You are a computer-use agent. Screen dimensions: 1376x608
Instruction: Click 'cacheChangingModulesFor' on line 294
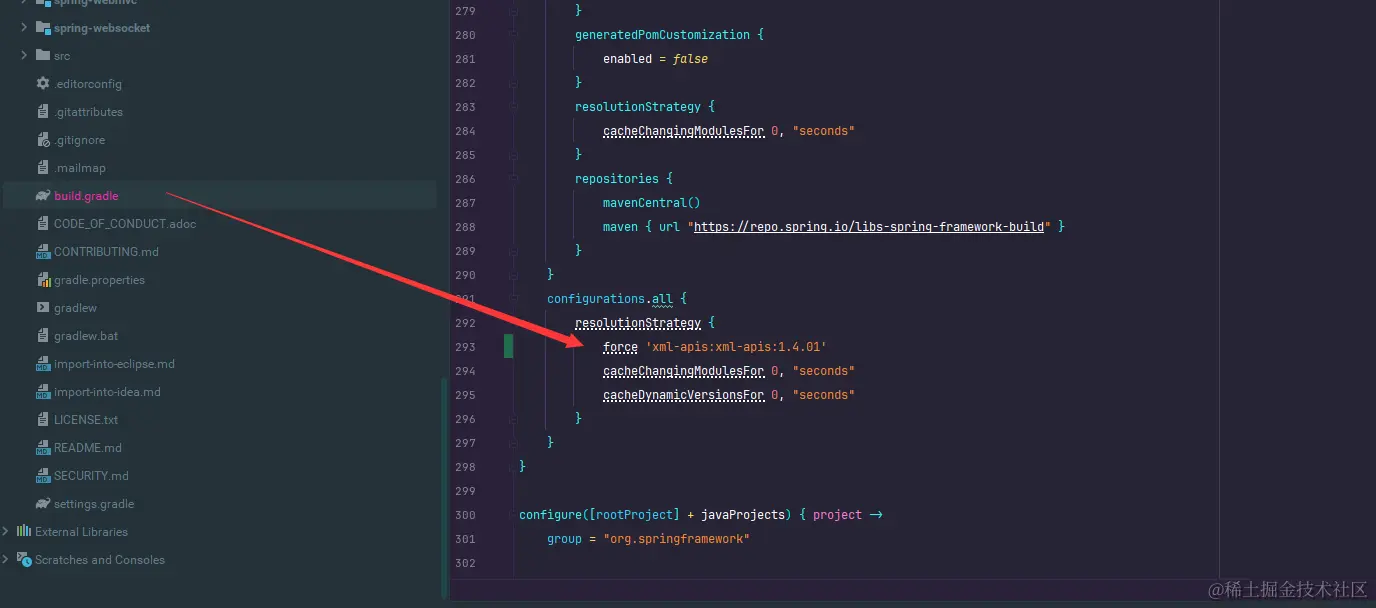coord(683,371)
